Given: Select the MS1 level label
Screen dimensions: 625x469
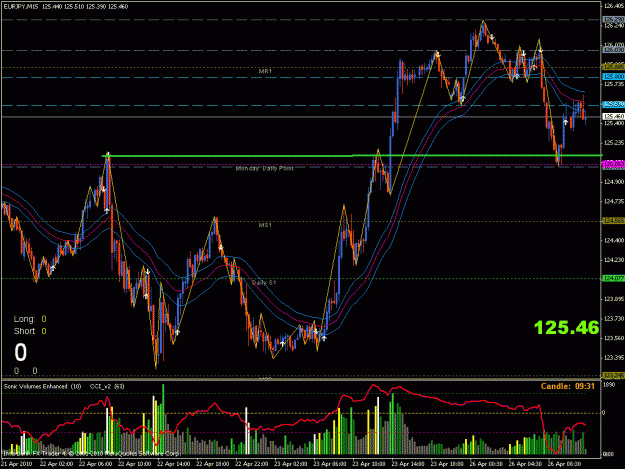Looking at the screenshot, I should click(x=265, y=225).
